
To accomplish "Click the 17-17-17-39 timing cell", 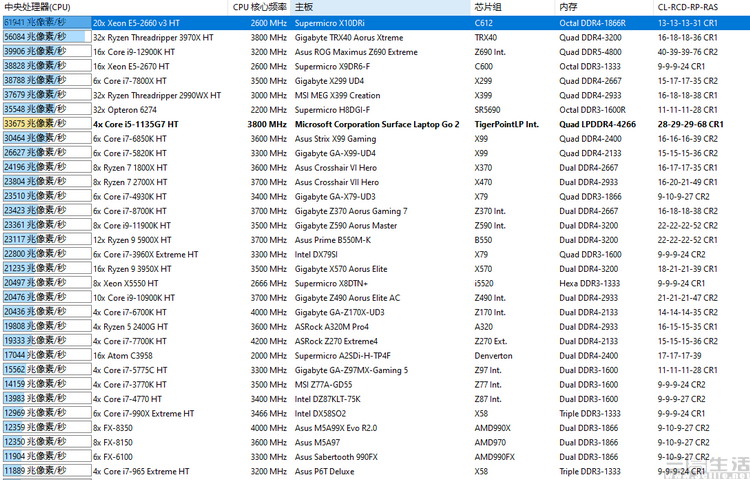I will tap(679, 356).
